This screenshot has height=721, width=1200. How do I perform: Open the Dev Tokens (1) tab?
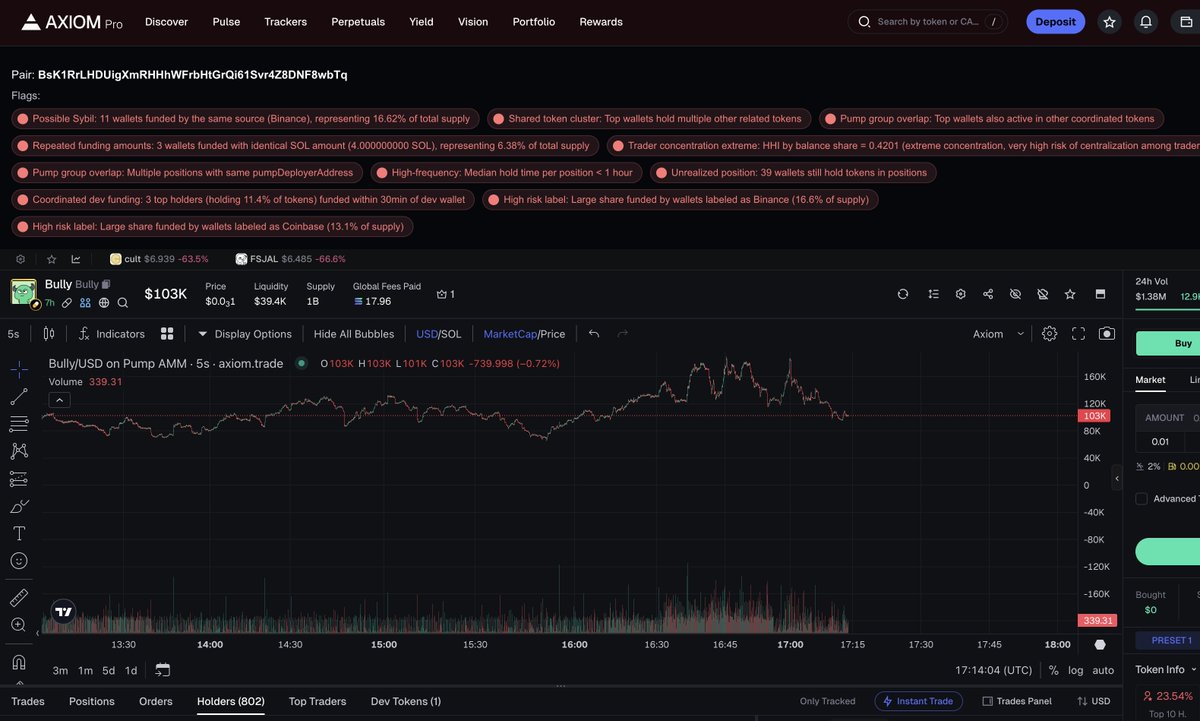pos(406,701)
